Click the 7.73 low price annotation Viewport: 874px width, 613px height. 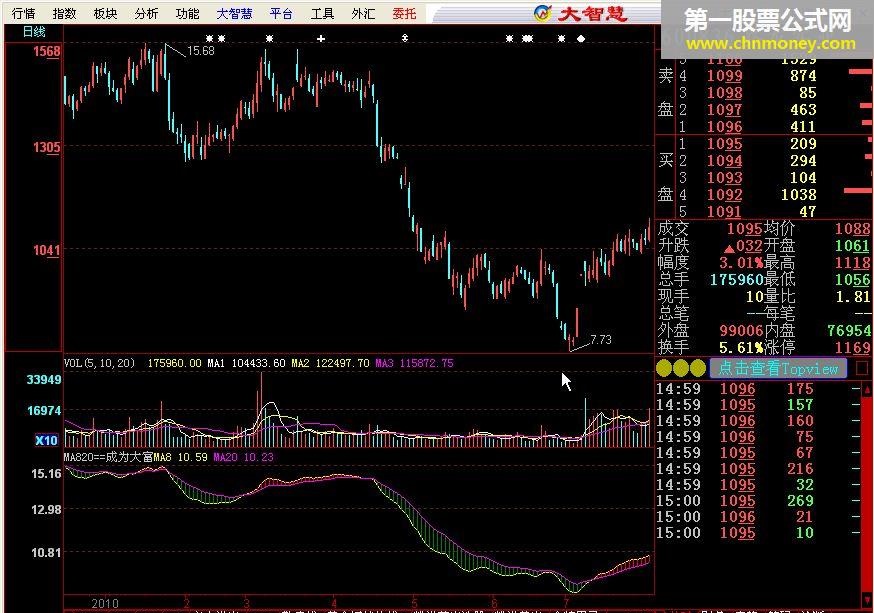pyautogui.click(x=601, y=339)
